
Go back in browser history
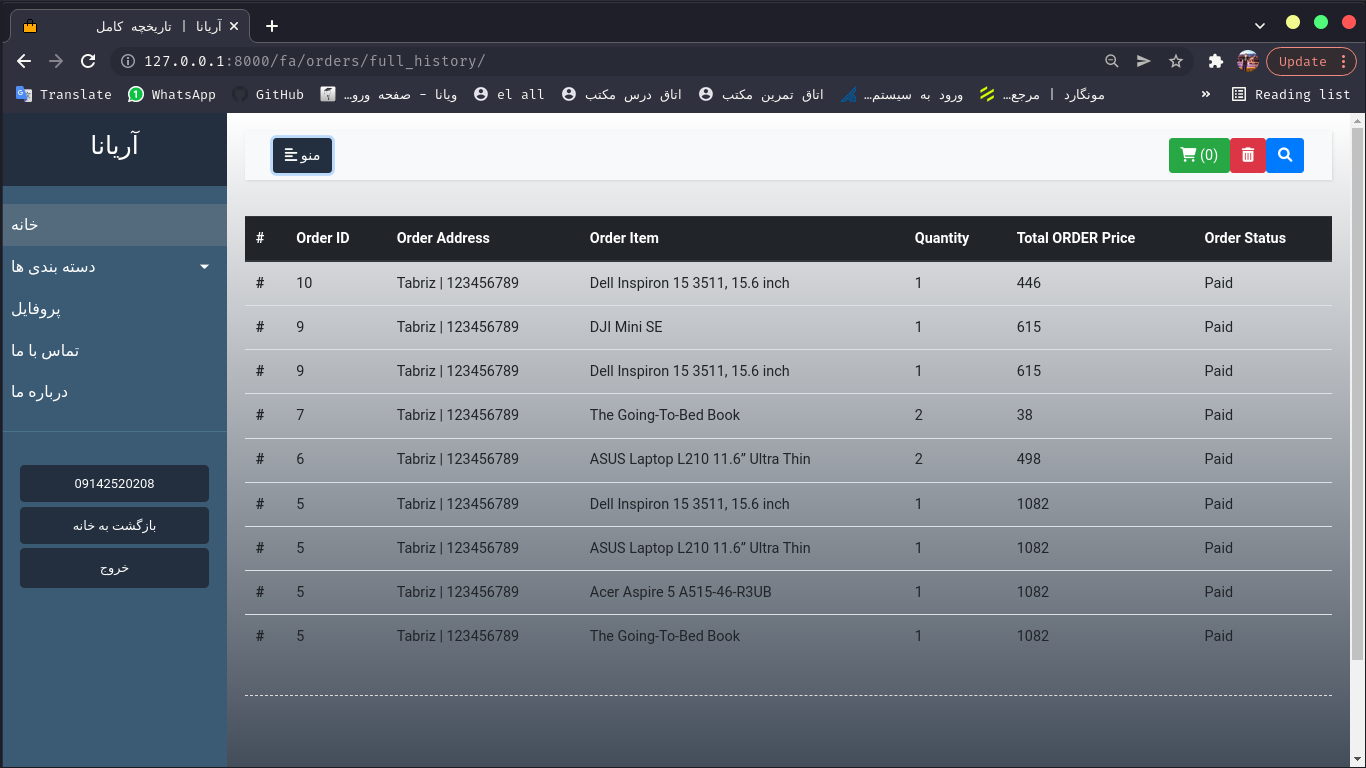tap(24, 61)
